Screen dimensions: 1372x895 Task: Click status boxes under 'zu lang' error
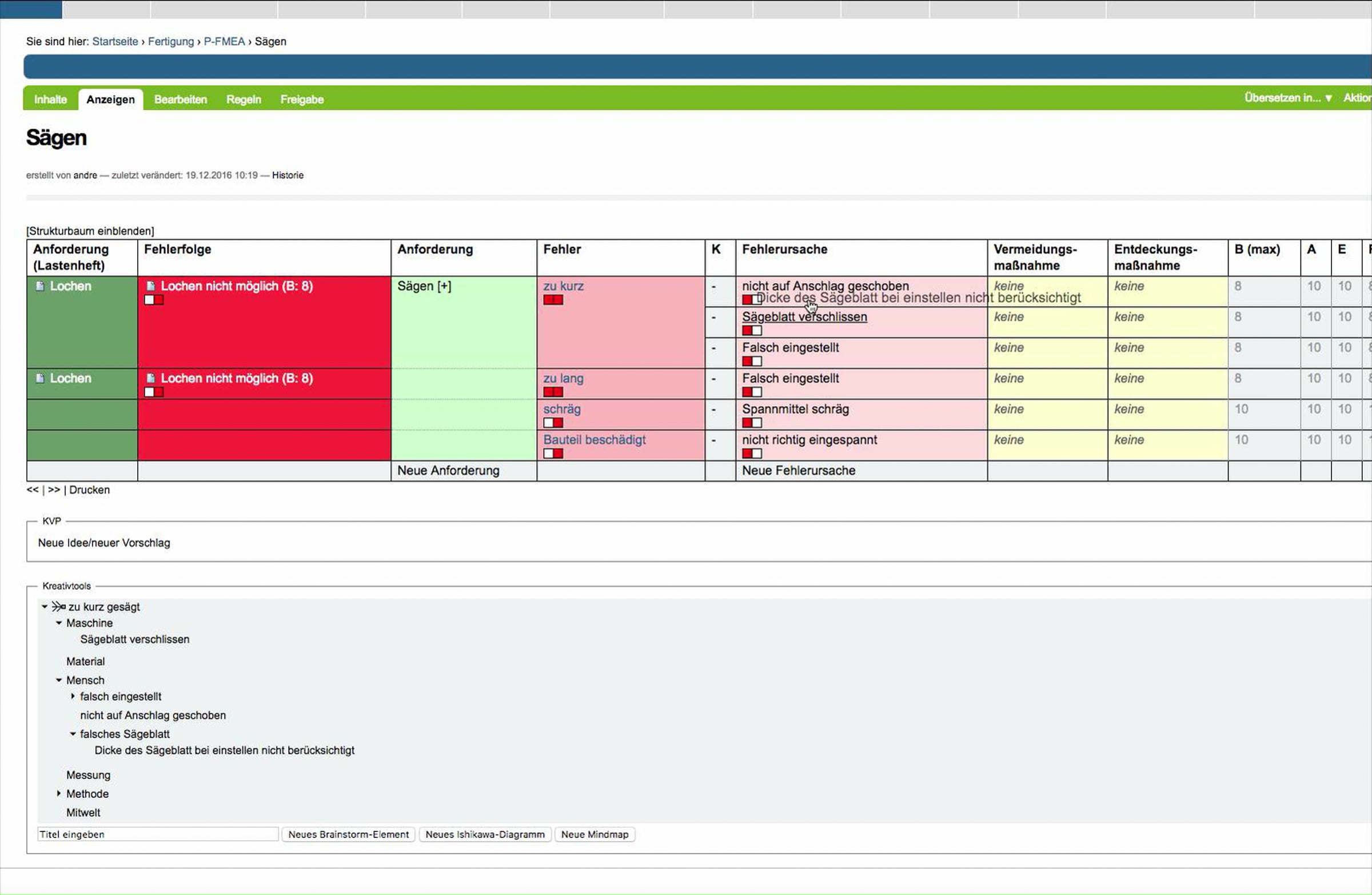[x=553, y=392]
